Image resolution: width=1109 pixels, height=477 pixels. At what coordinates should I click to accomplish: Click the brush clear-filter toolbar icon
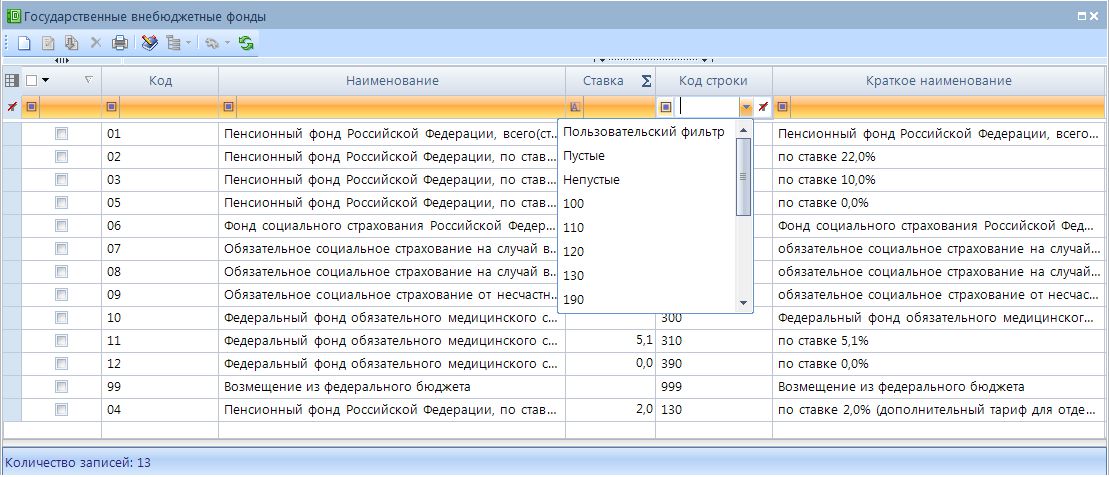pyautogui.click(x=150, y=43)
